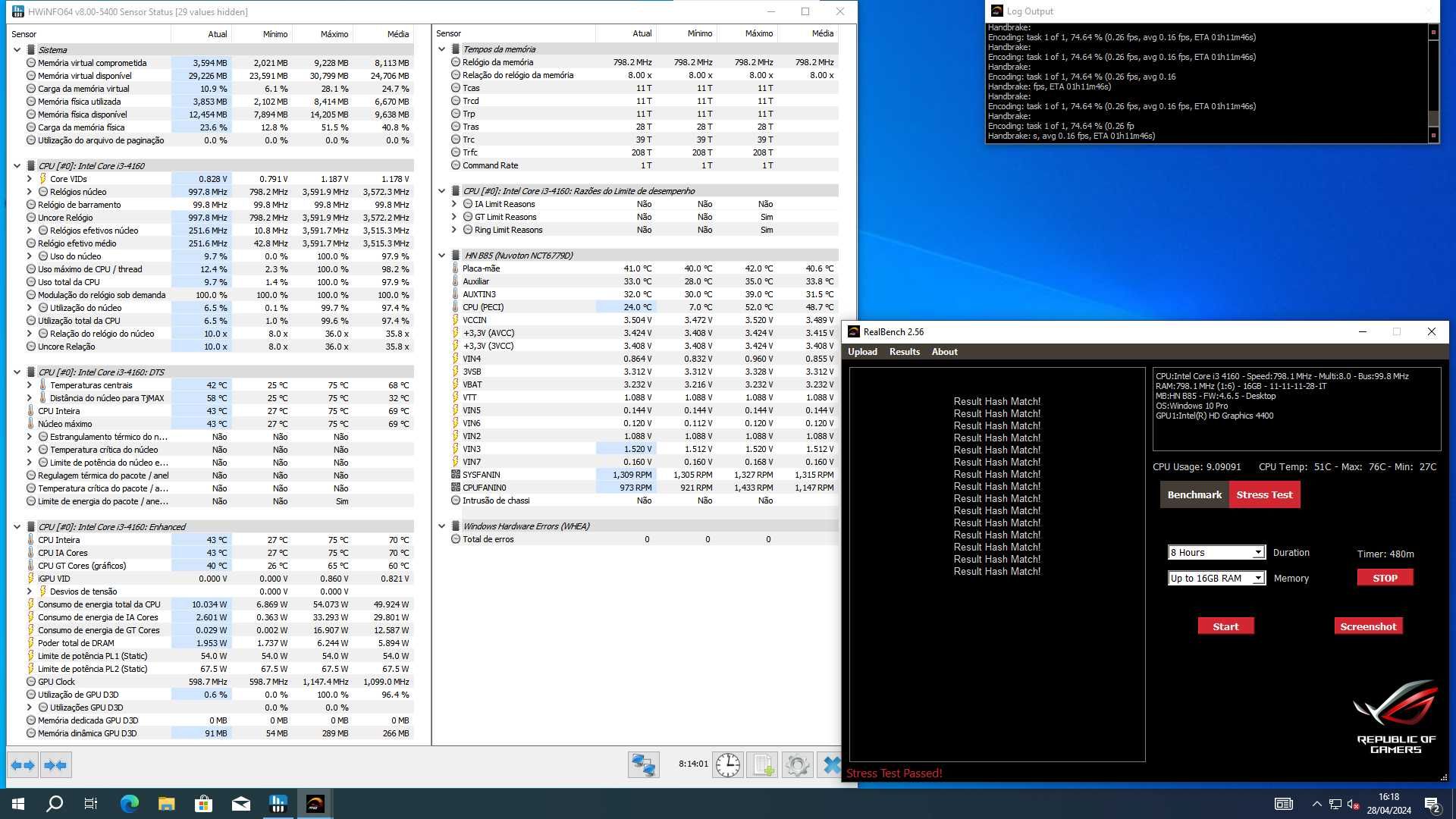This screenshot has height=819, width=1456.
Task: Open Microsoft Store from taskbar
Action: pos(203,804)
